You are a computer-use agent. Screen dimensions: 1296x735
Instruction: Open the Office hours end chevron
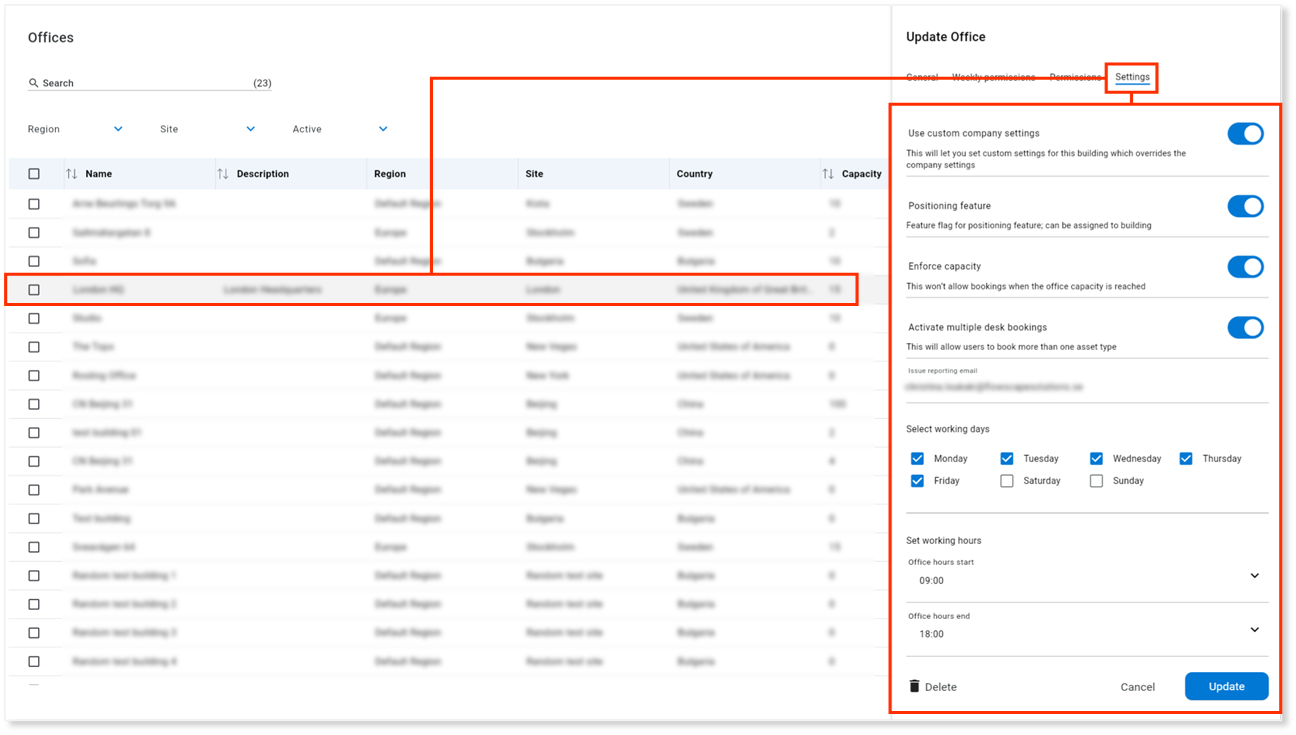click(x=1254, y=629)
